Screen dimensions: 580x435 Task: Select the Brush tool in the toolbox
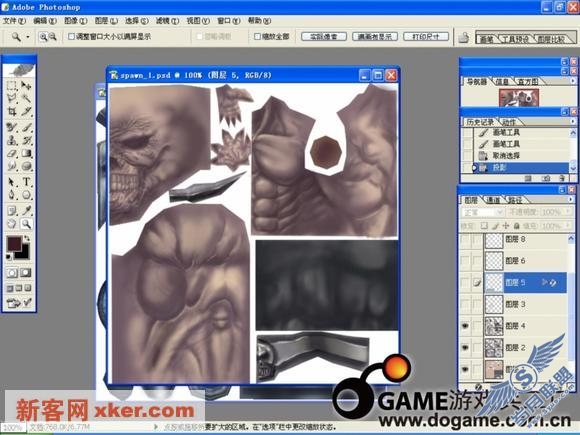point(26,128)
